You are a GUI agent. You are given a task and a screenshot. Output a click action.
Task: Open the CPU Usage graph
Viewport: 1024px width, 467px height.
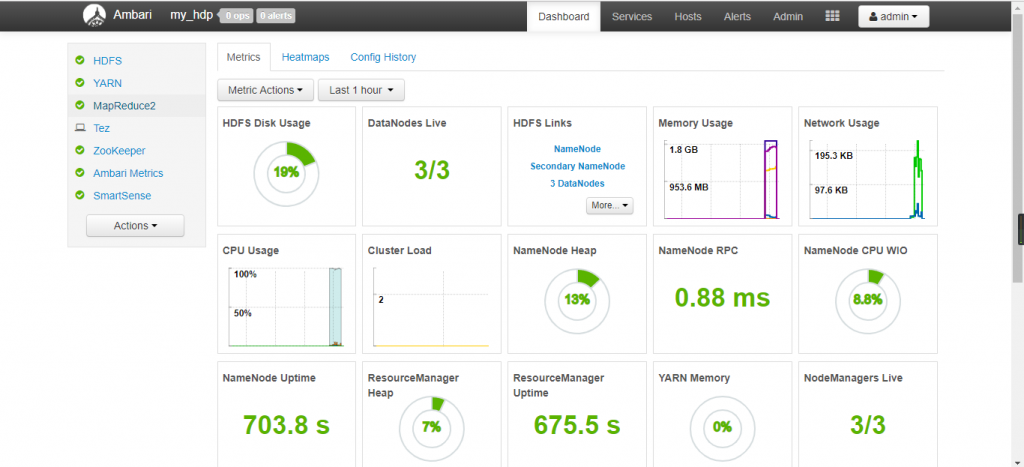[285, 306]
